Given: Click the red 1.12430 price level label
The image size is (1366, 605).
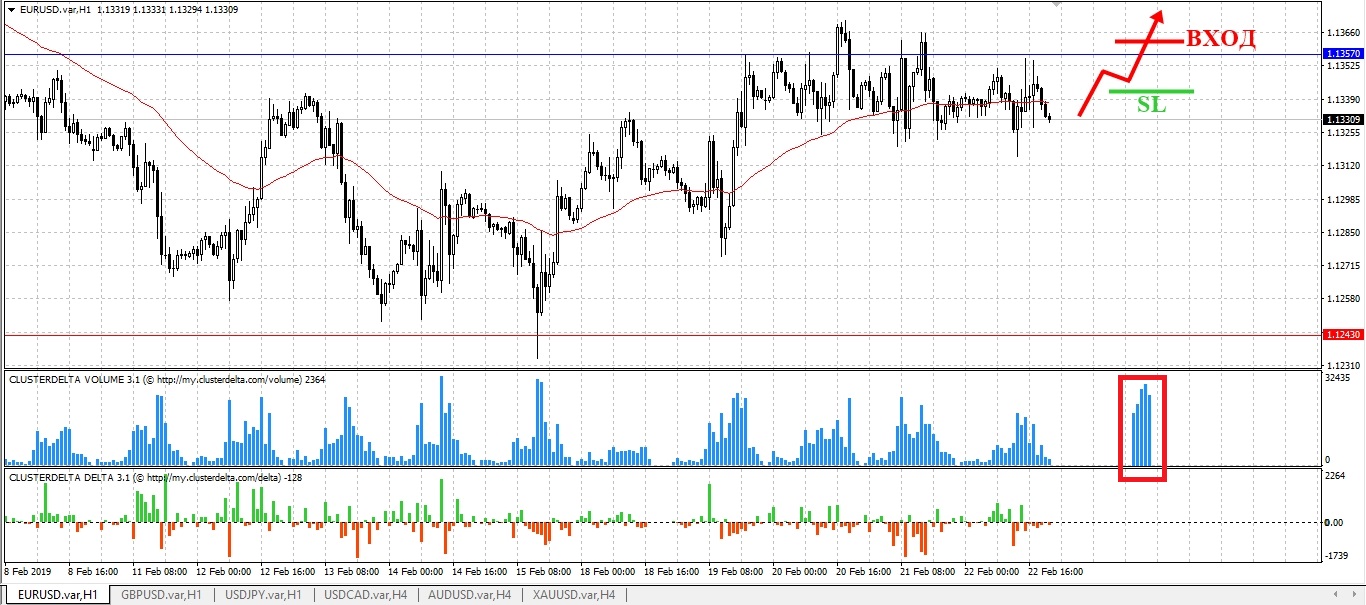Looking at the screenshot, I should coord(1341,335).
